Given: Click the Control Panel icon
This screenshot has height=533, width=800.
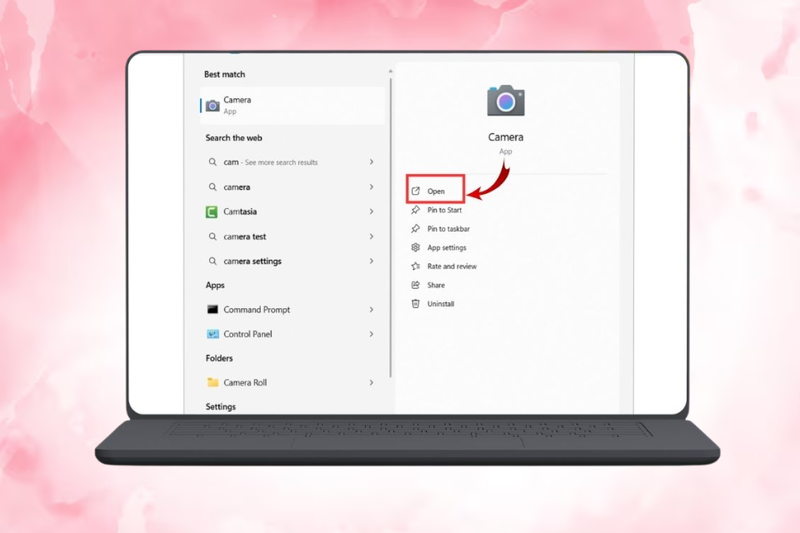Looking at the screenshot, I should (x=213, y=334).
